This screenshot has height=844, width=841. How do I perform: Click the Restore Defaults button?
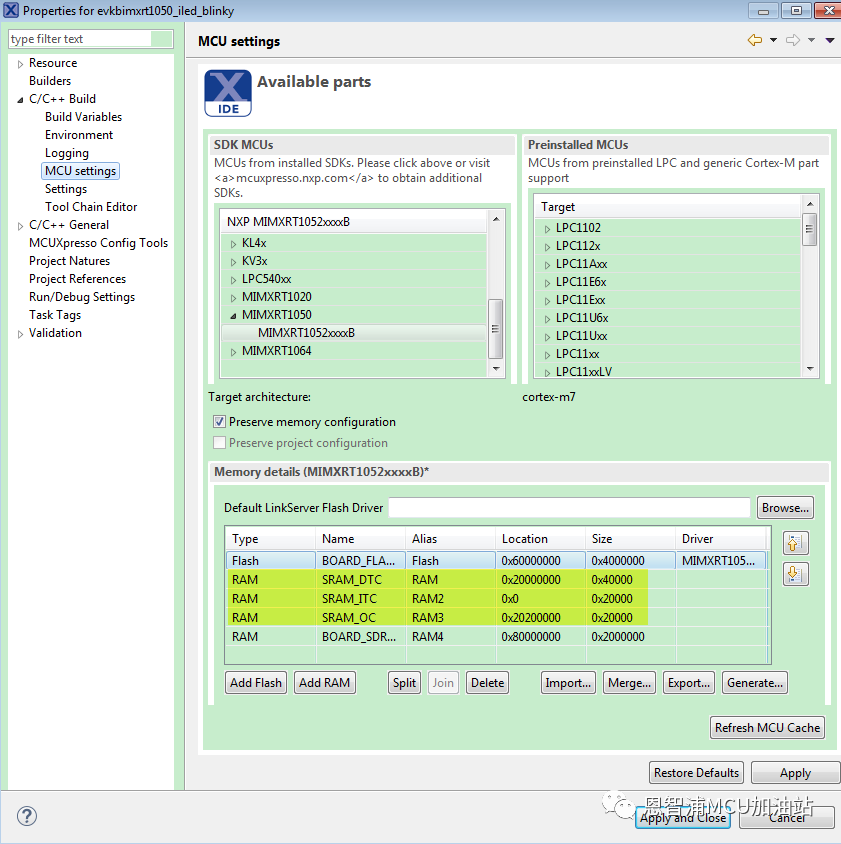(696, 773)
